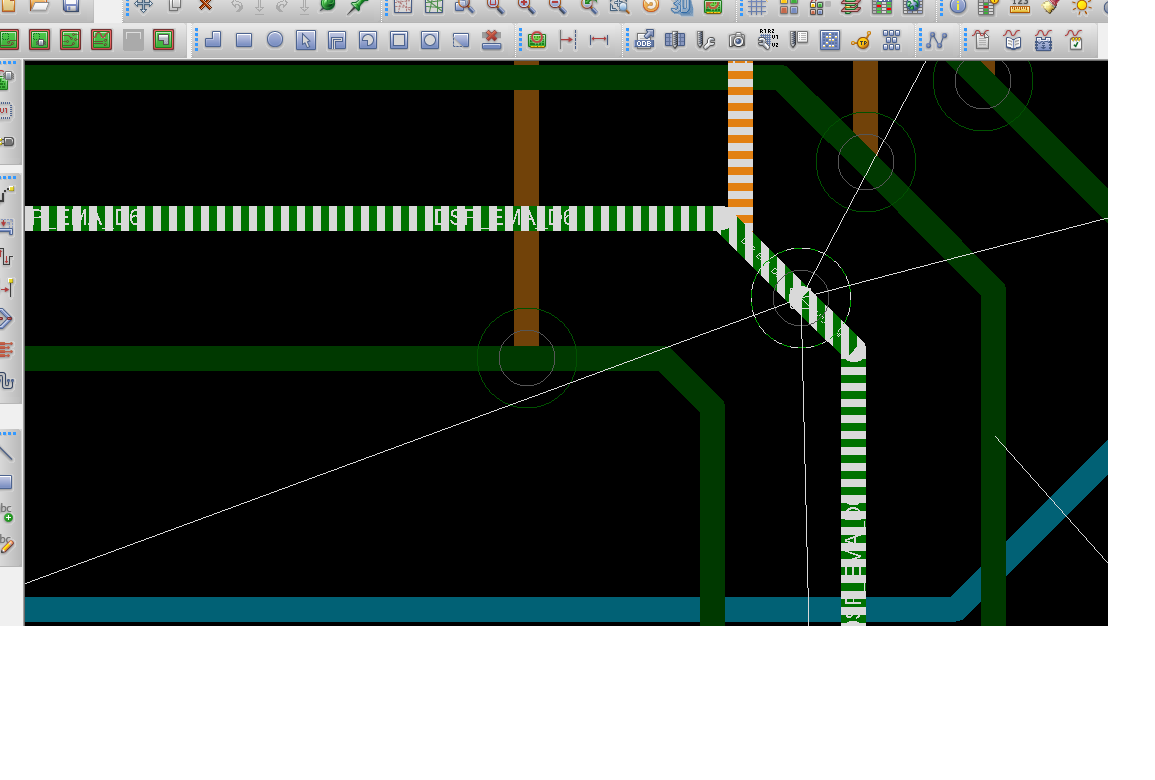Viewport: 1155px width, 780px height.
Task: Click the Undo arrow icon
Action: coord(236,7)
